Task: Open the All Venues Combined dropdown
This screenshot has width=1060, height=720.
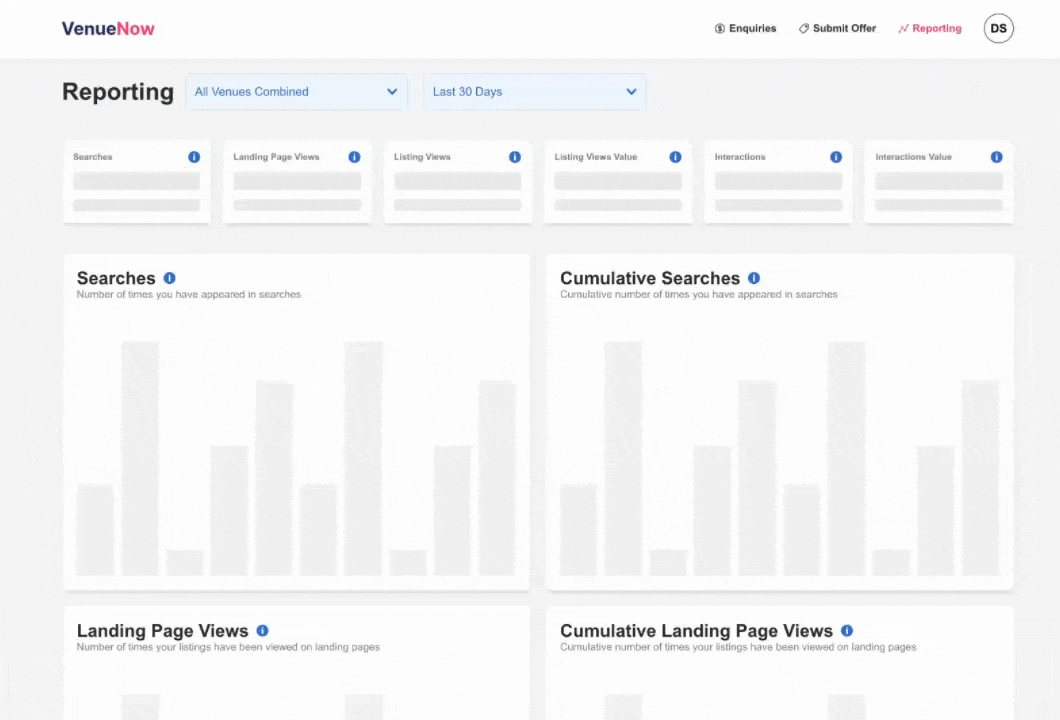Action: point(296,92)
